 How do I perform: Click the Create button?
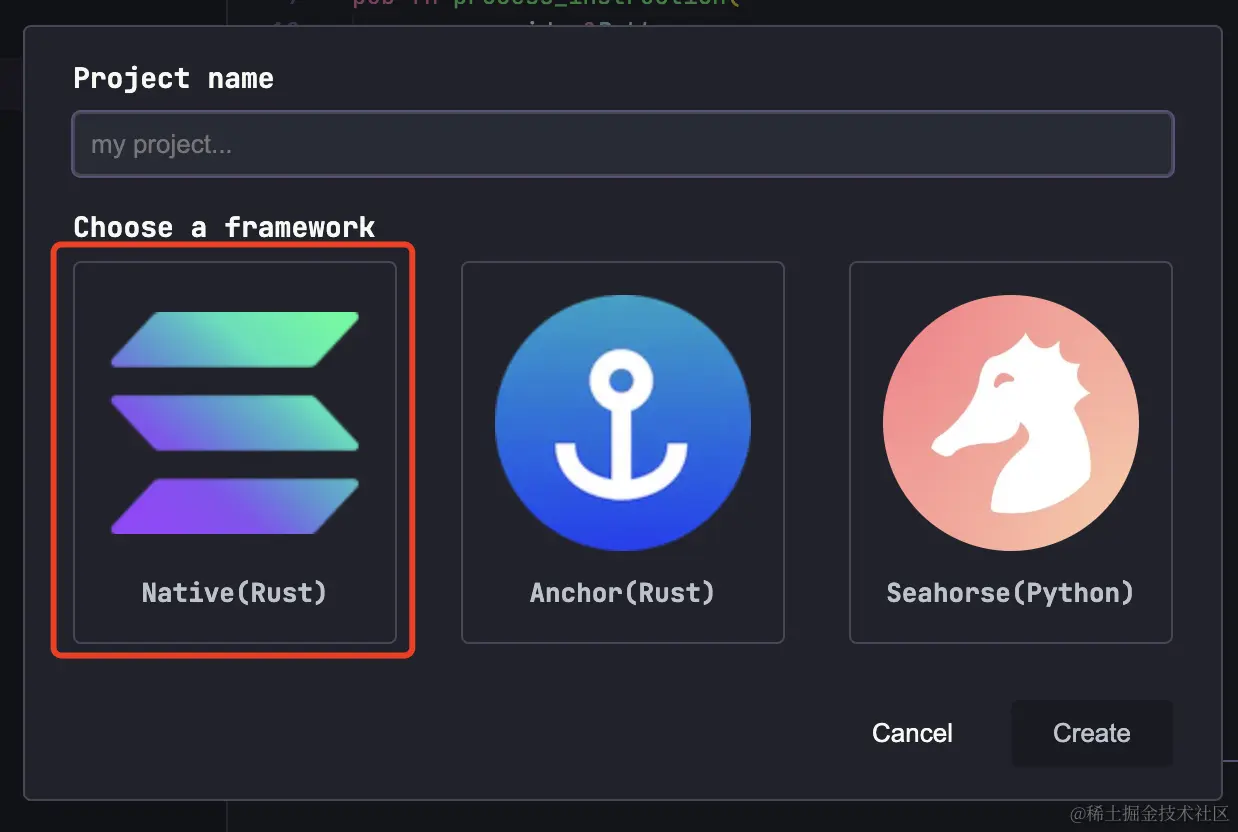tap(1092, 733)
